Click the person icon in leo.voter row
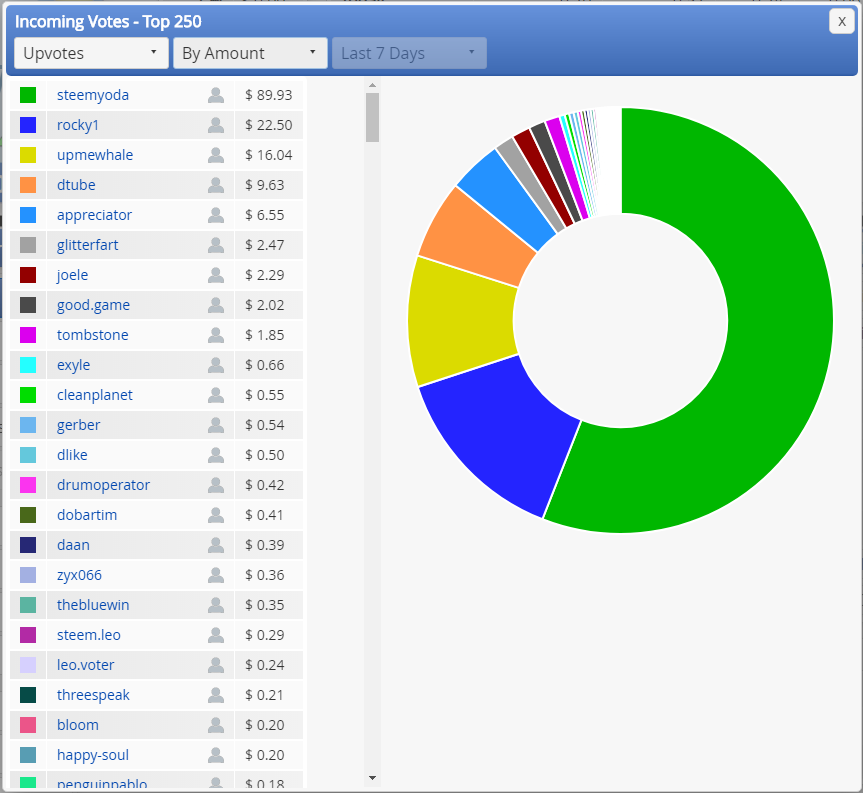The height and width of the screenshot is (793, 863). coord(216,665)
